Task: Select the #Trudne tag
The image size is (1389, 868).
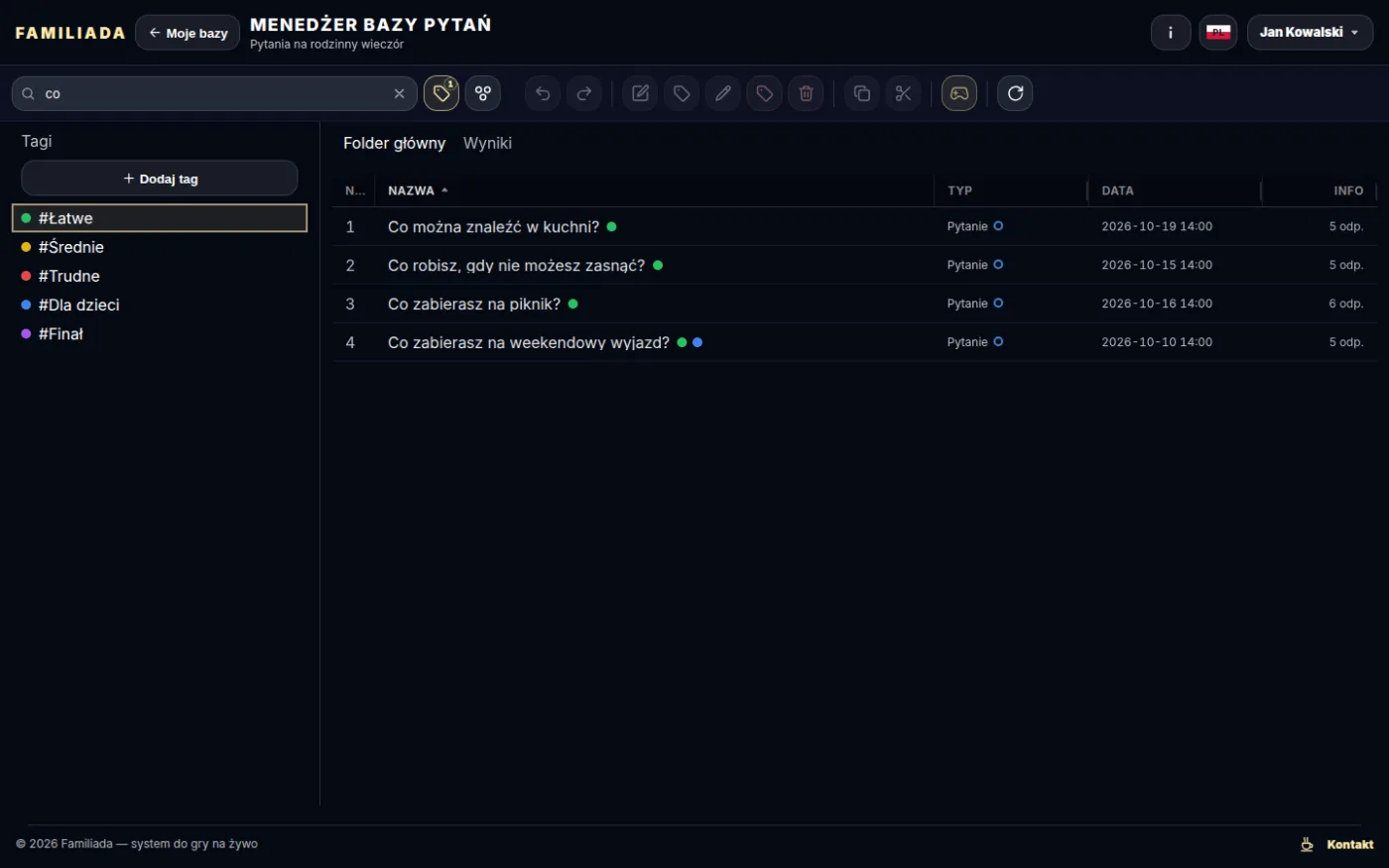Action: (160, 276)
